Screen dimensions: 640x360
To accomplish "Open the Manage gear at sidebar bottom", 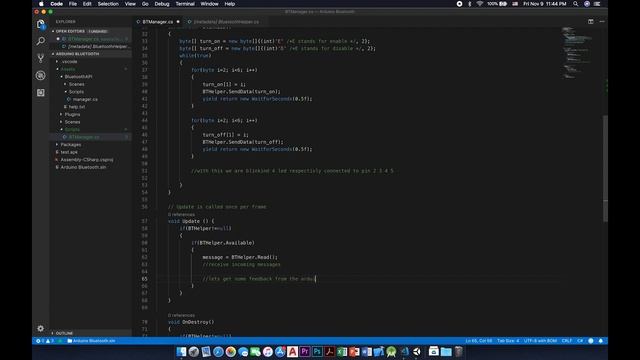I will tap(40, 328).
